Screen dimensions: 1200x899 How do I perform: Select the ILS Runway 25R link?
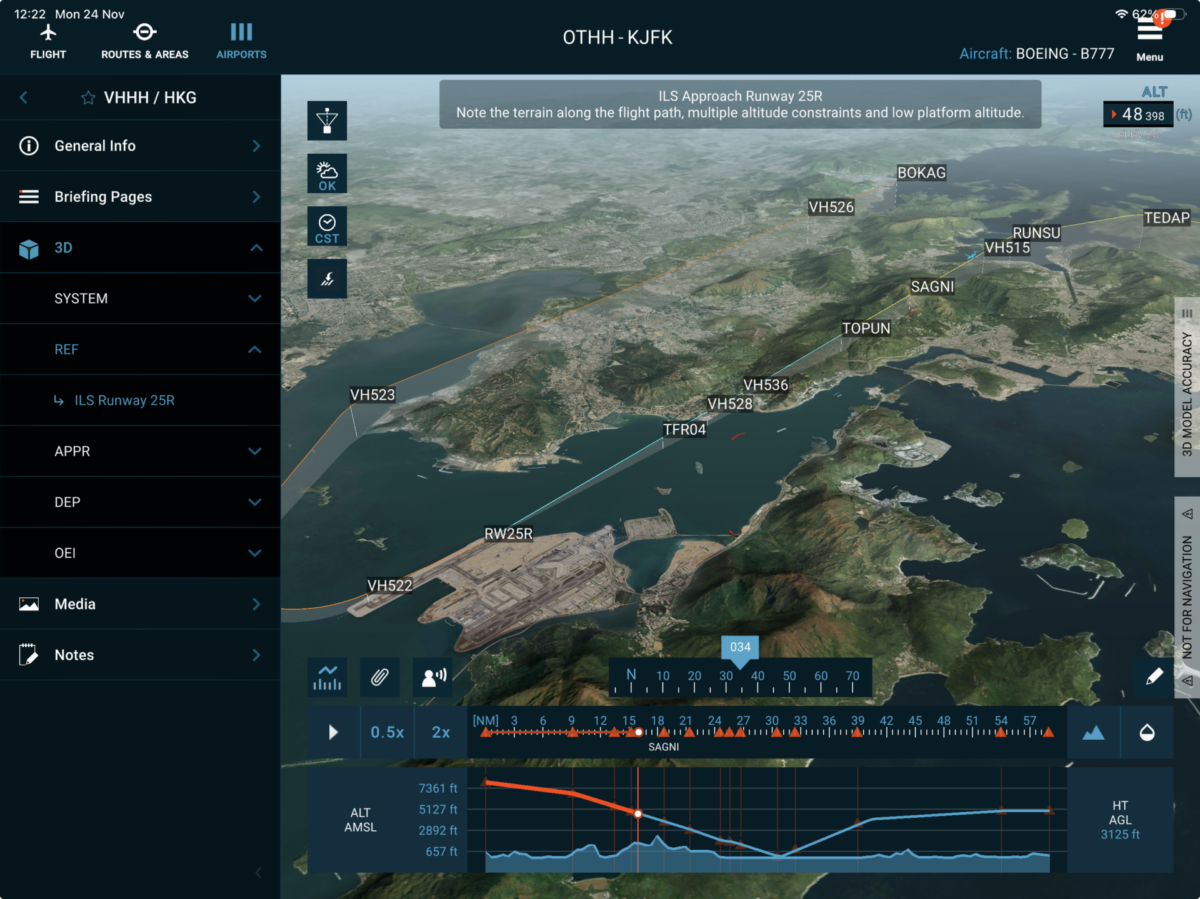tap(125, 400)
